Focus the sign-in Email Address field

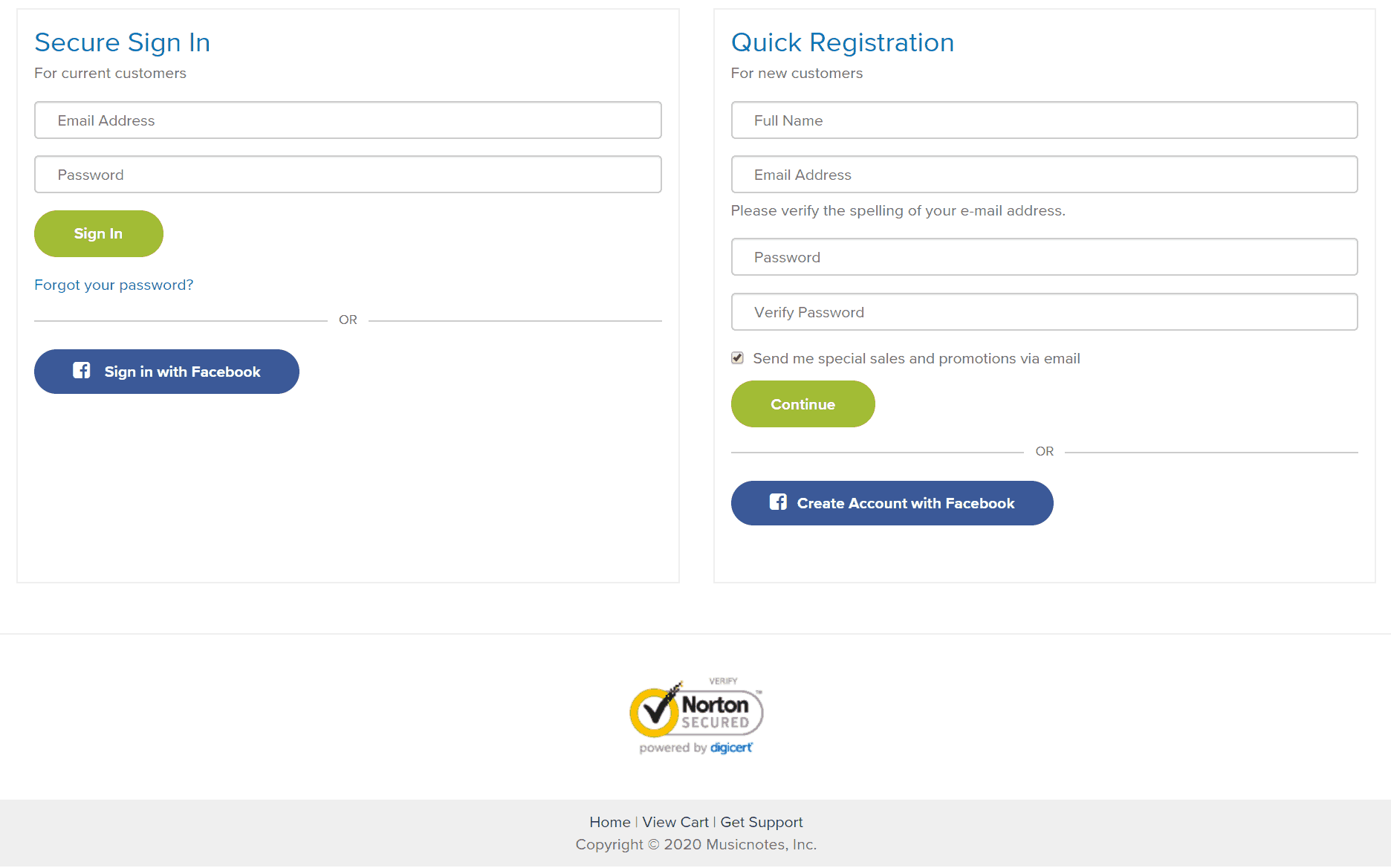pos(348,120)
